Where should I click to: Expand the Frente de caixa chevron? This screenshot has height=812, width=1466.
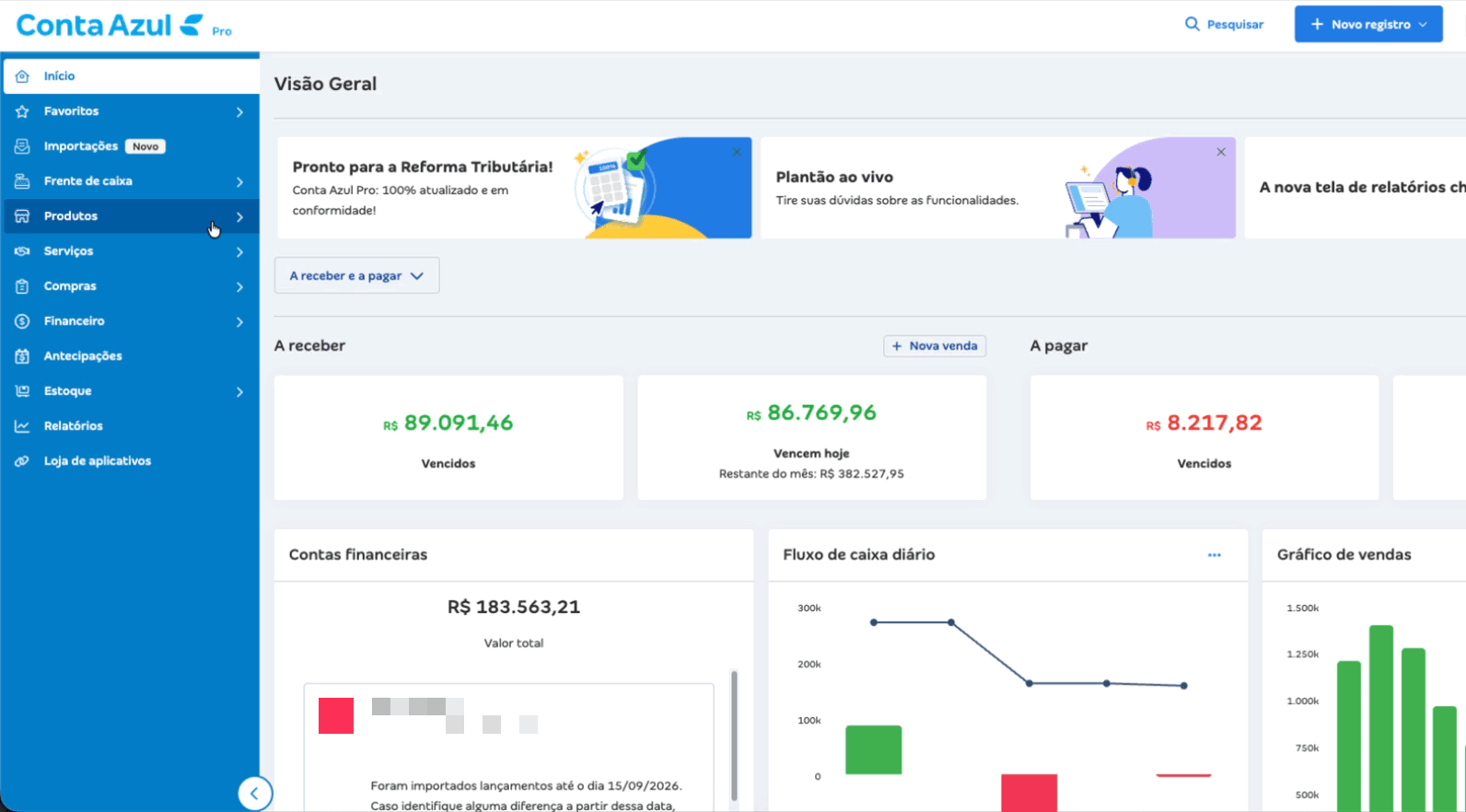click(x=239, y=182)
